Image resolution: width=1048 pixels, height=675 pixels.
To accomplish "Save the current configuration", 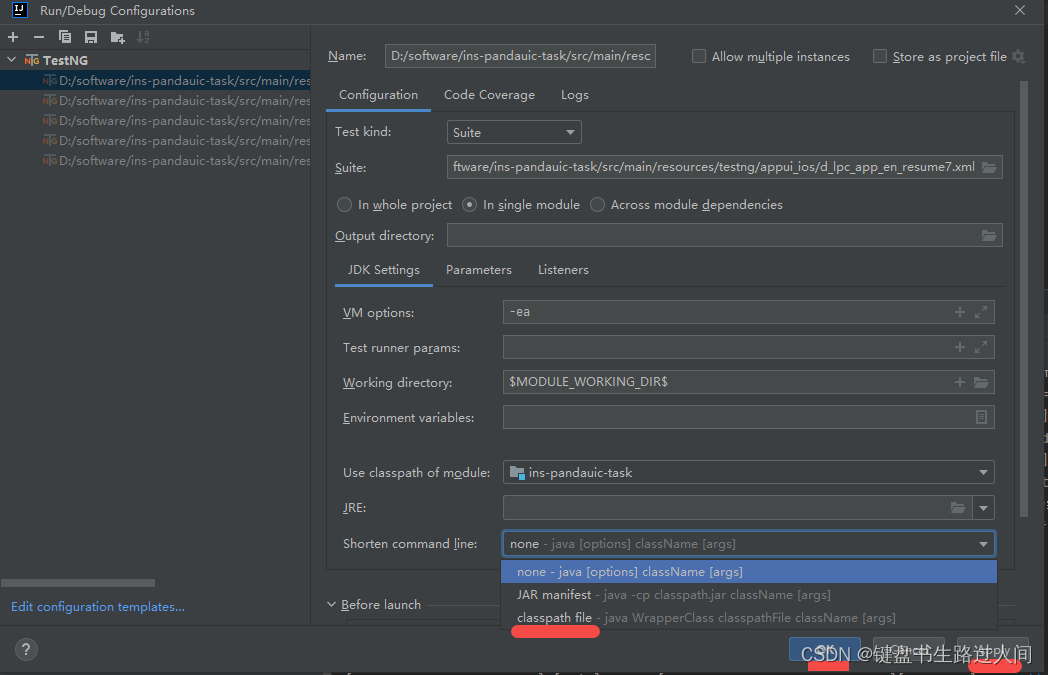I will [x=90, y=37].
